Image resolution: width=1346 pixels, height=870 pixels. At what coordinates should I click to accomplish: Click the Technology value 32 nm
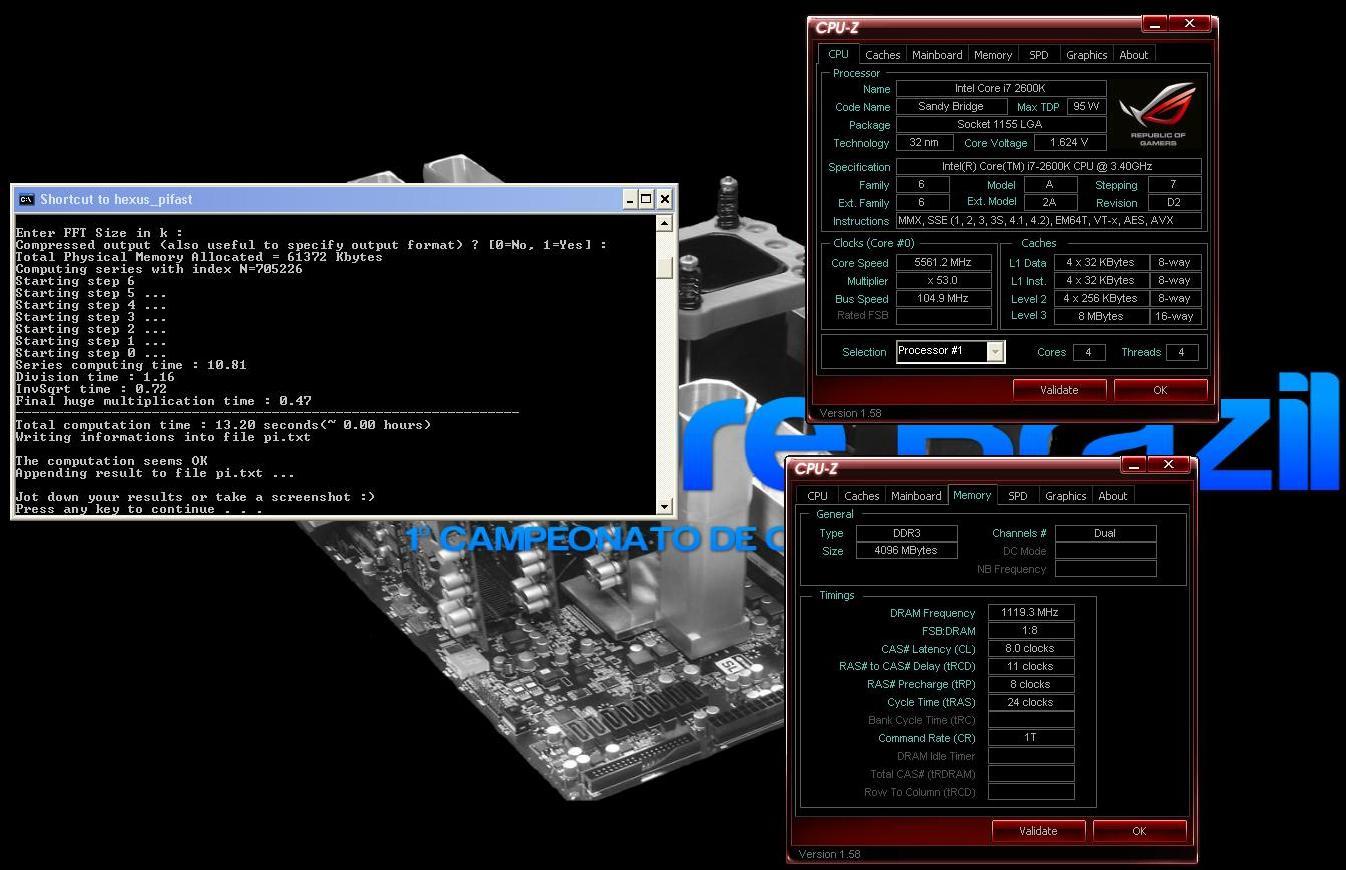pos(924,142)
